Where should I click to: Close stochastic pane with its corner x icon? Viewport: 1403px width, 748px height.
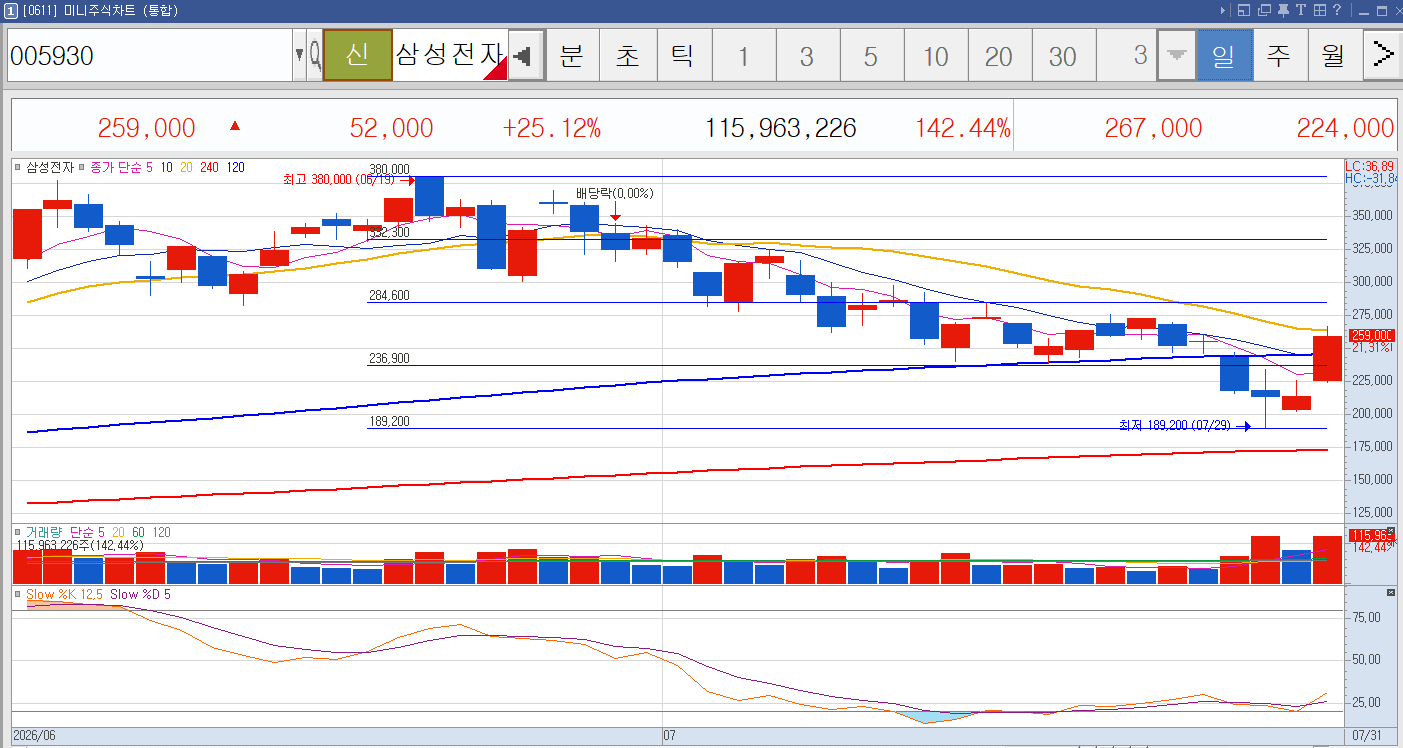pyautogui.click(x=1390, y=593)
